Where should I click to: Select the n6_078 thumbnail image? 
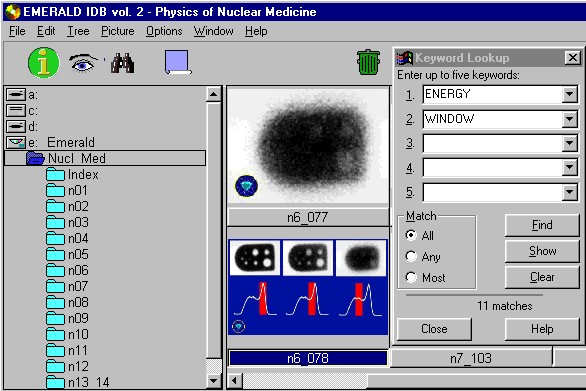click(308, 287)
